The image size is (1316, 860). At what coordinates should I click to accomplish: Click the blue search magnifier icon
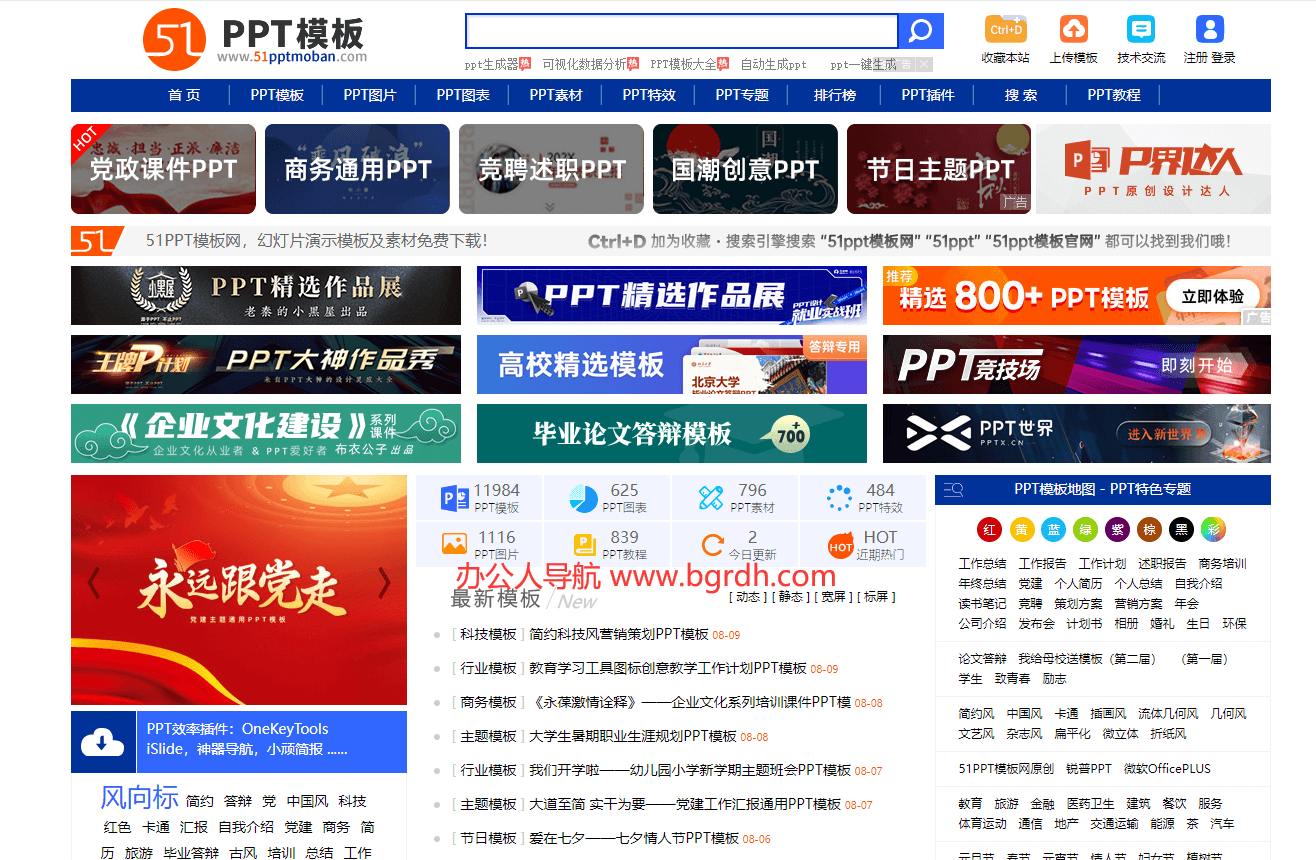[921, 30]
